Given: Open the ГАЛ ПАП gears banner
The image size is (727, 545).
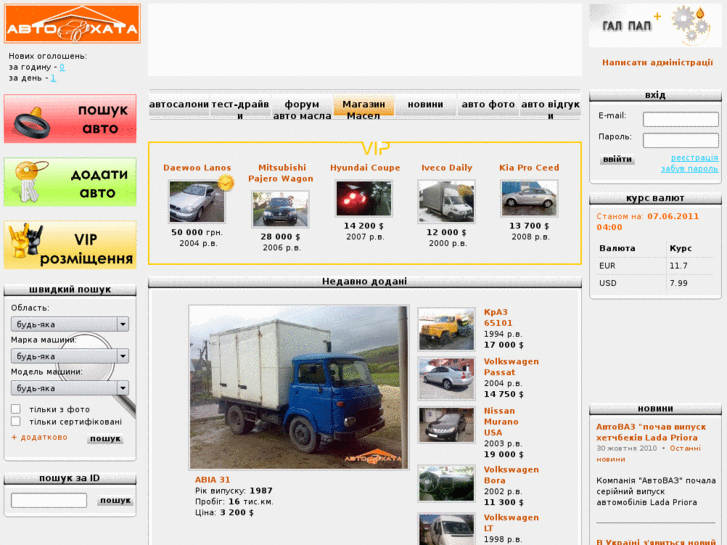Looking at the screenshot, I should point(655,26).
